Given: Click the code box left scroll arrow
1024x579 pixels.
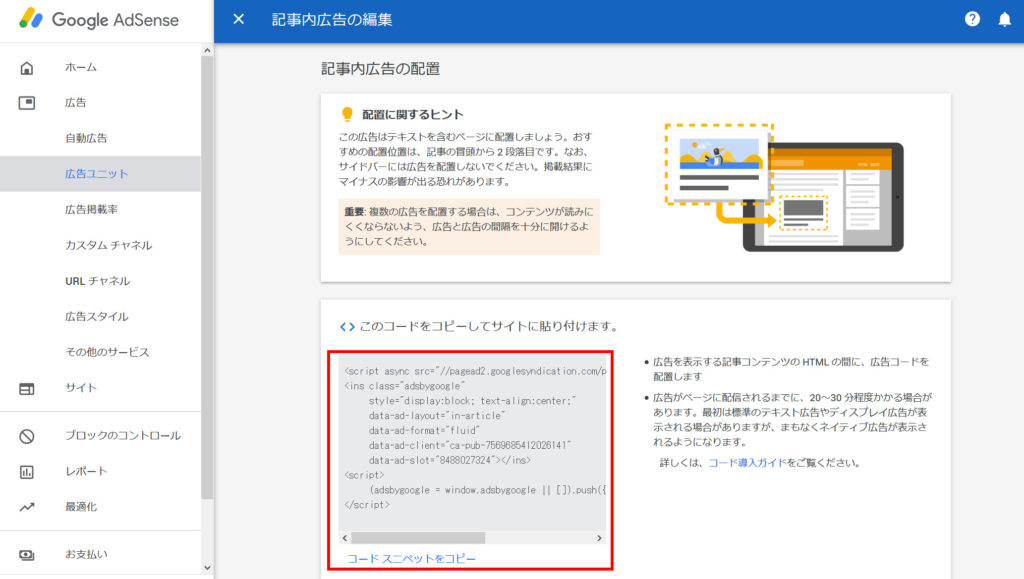Looking at the screenshot, I should tap(345, 538).
